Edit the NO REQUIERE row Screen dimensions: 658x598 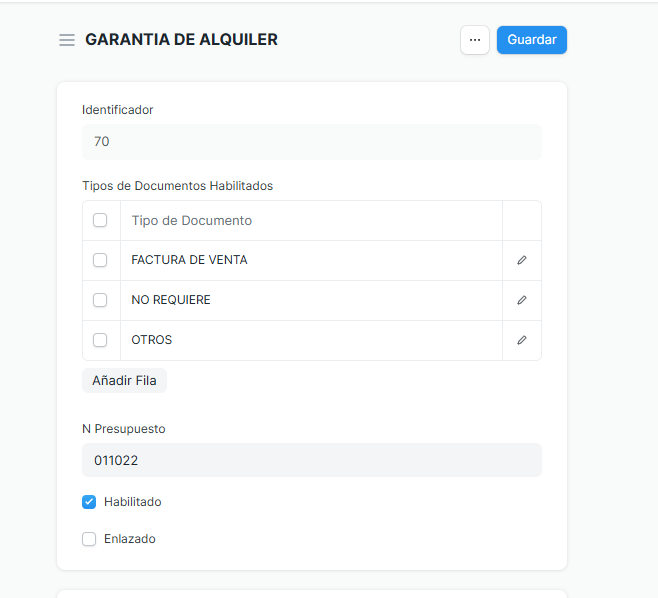522,300
